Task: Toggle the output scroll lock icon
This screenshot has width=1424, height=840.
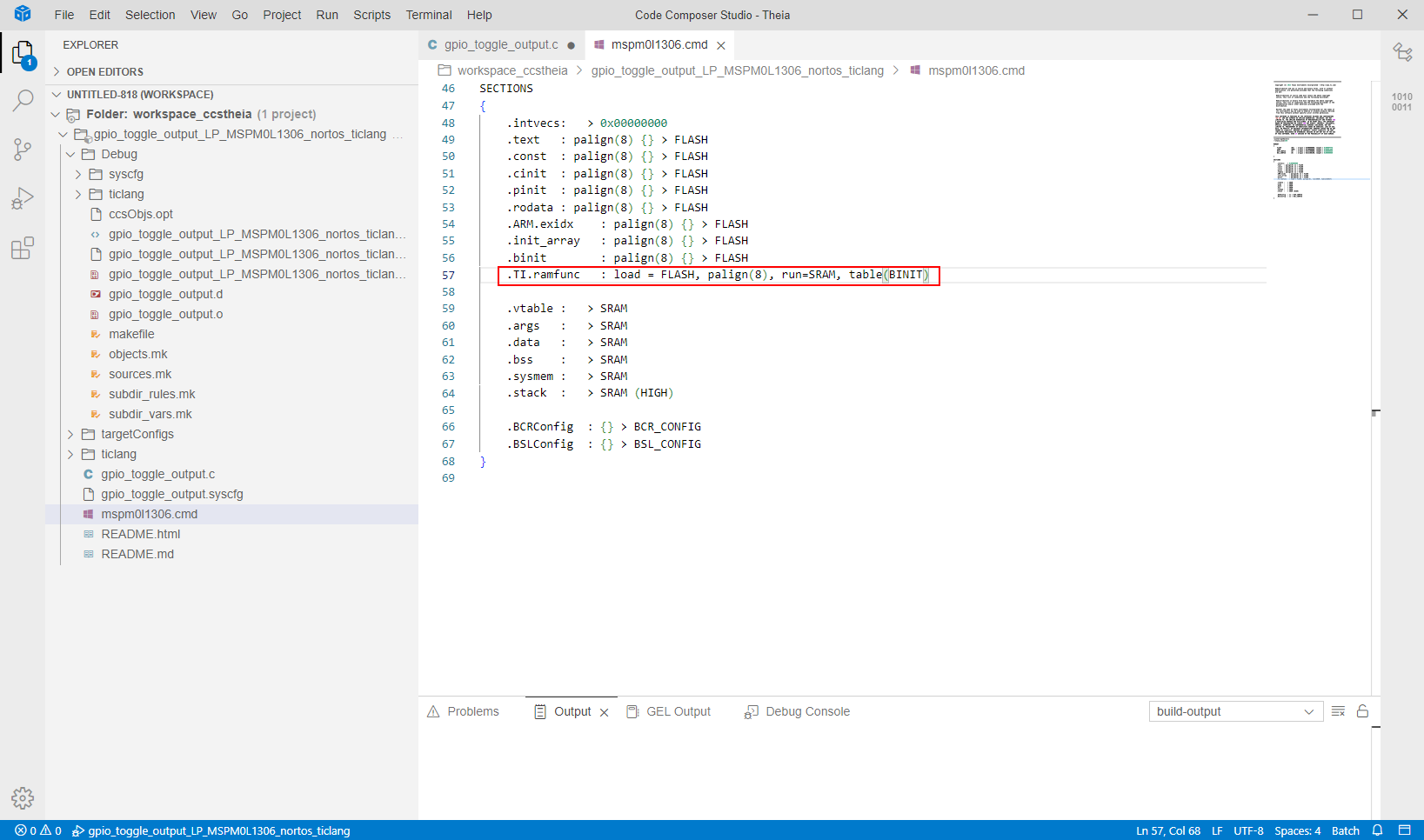Action: click(1362, 711)
